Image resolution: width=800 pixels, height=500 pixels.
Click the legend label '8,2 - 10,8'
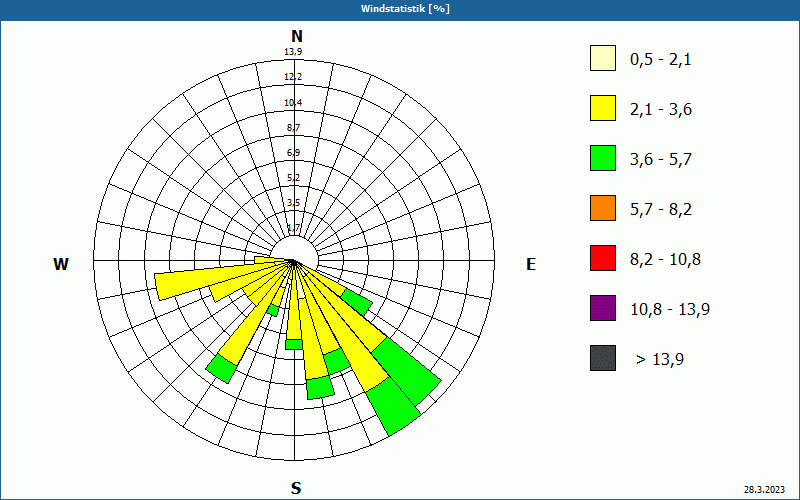point(665,260)
